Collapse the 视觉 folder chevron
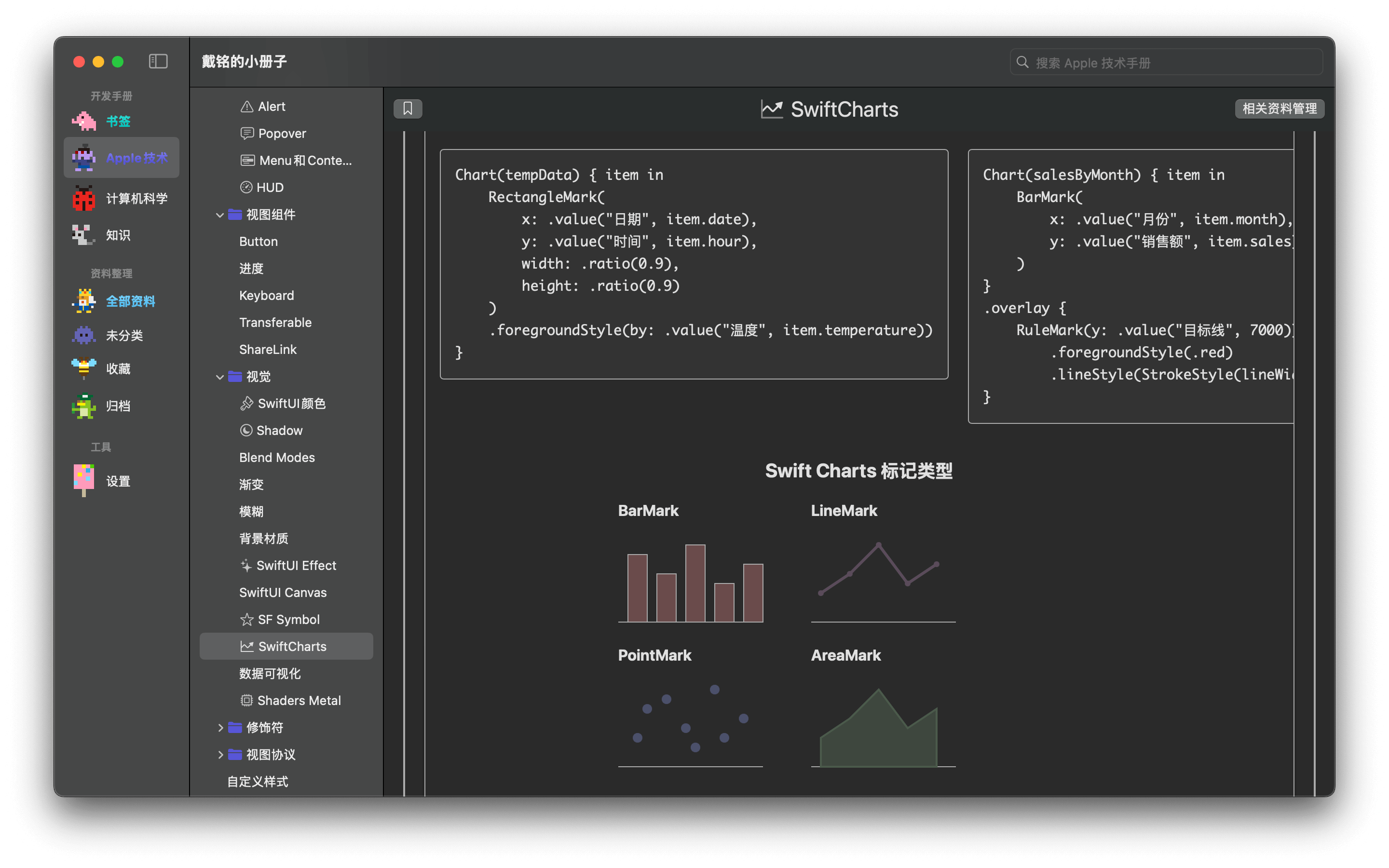Image resolution: width=1389 pixels, height=868 pixels. (220, 377)
